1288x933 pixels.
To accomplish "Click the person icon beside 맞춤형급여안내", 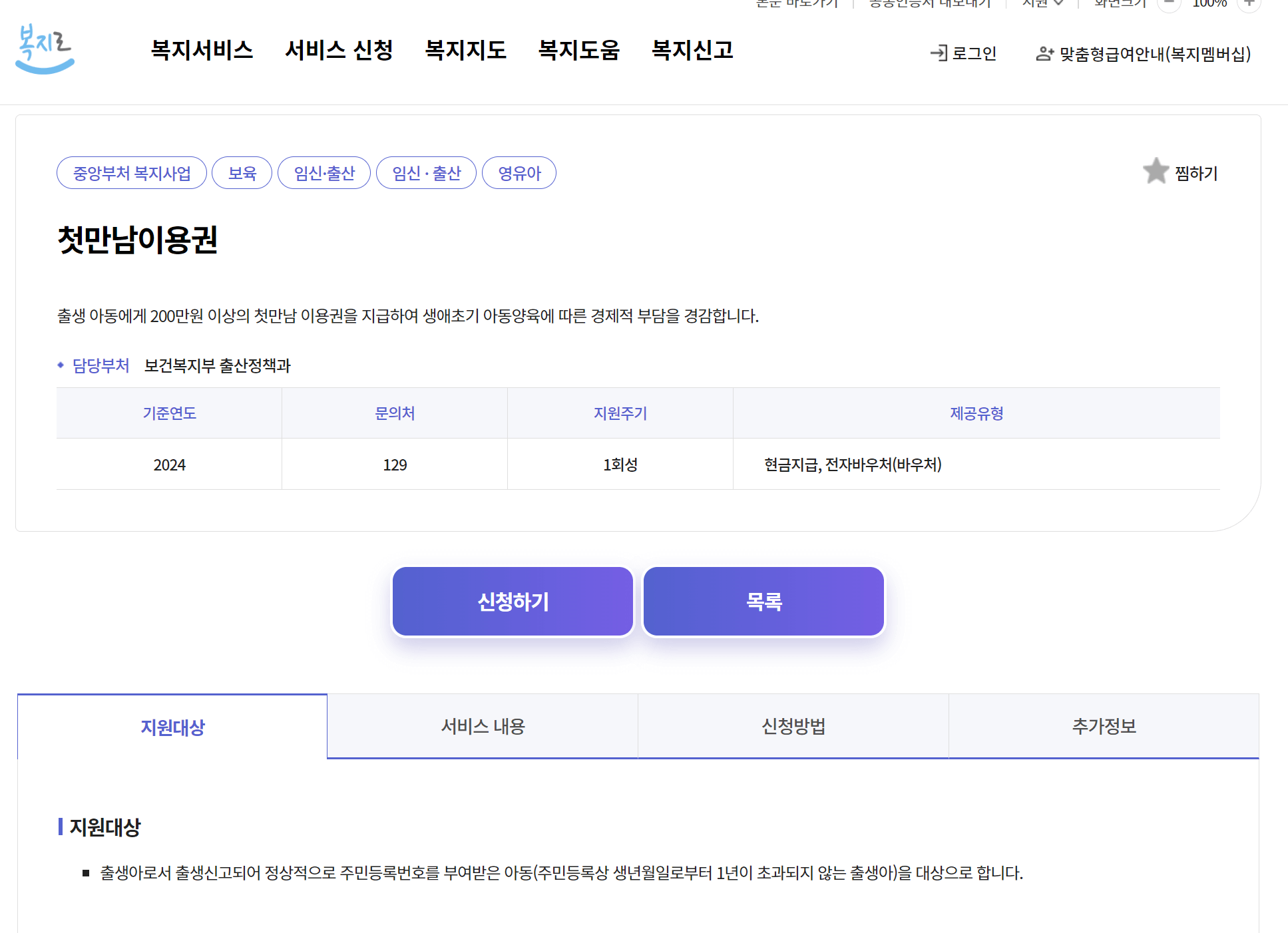I will tap(1044, 53).
